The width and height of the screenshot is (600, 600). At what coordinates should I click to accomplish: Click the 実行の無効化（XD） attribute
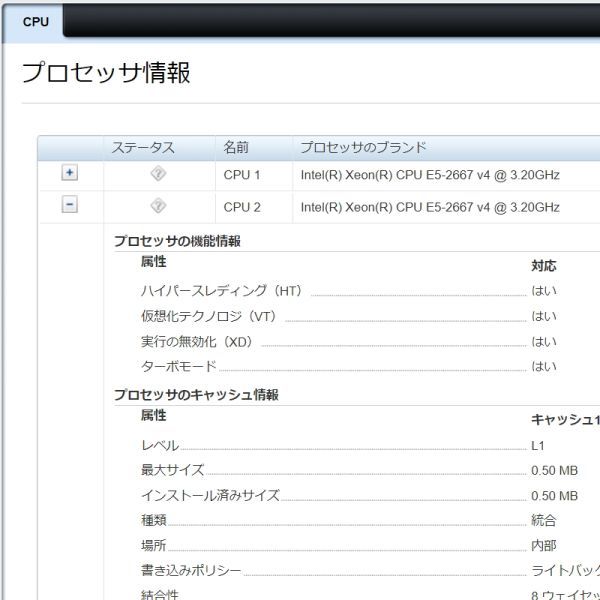click(x=196, y=342)
